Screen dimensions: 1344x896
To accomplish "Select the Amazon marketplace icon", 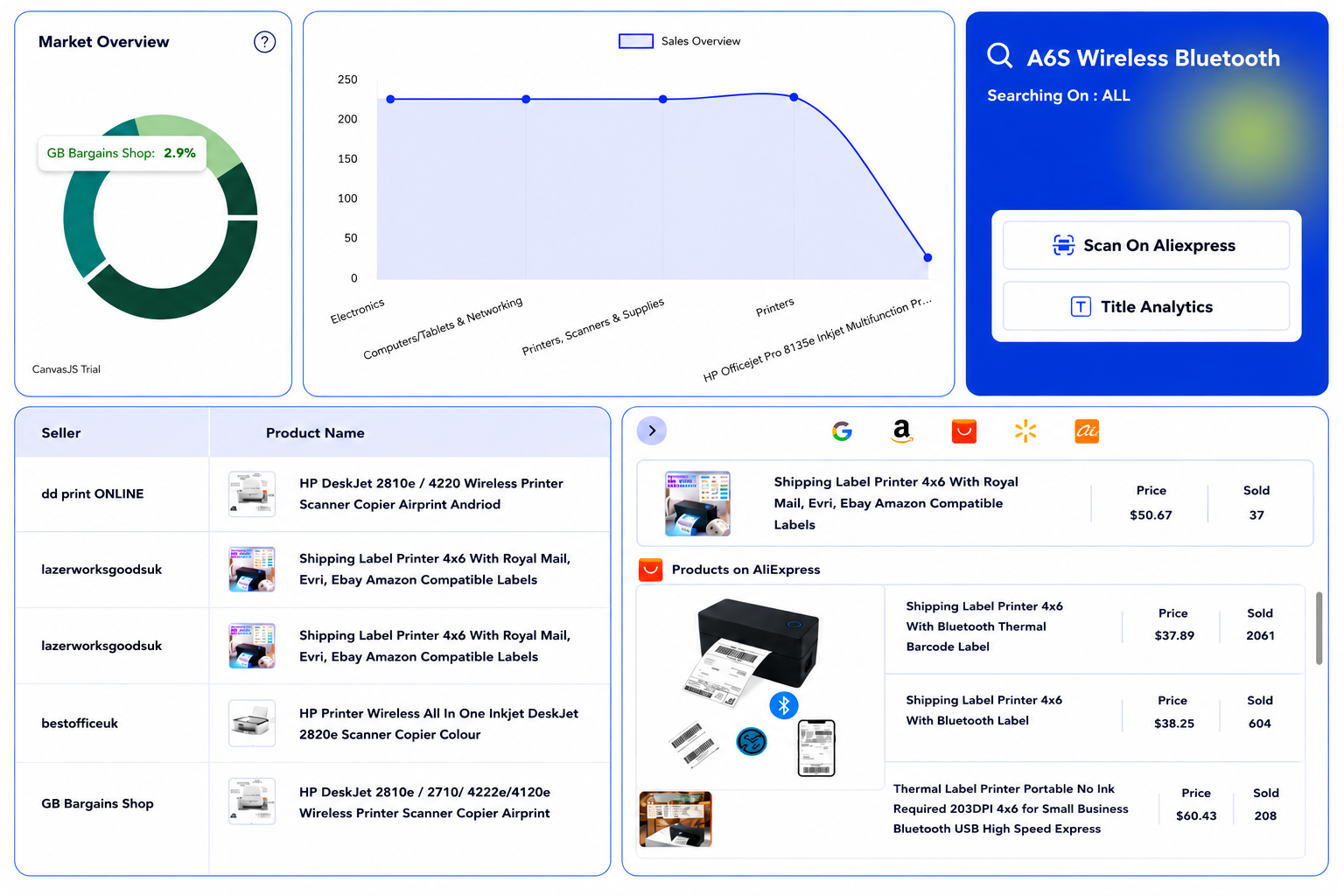I will (902, 430).
